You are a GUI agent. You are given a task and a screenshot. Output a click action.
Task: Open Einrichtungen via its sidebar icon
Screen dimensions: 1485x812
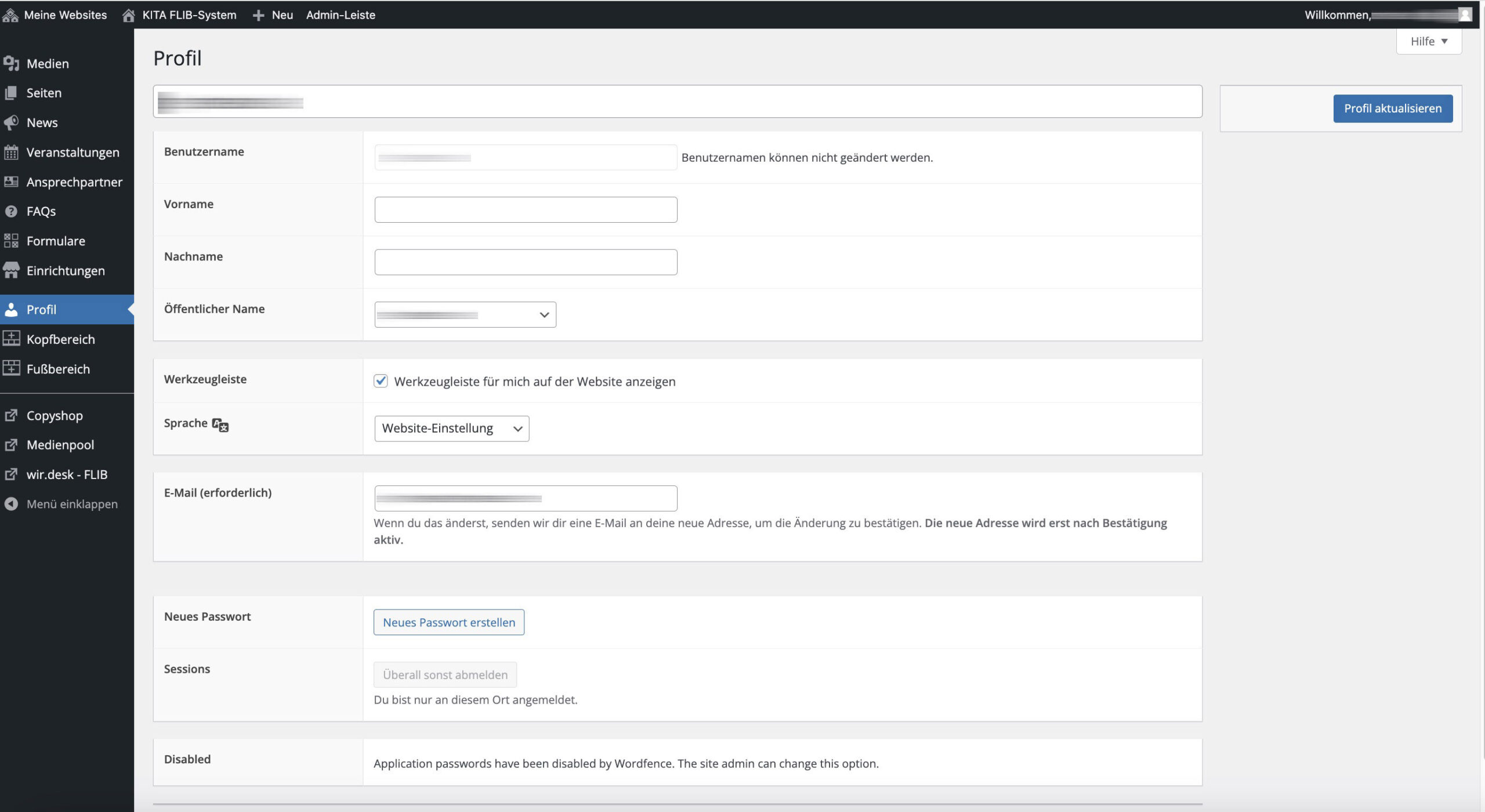tap(11, 270)
